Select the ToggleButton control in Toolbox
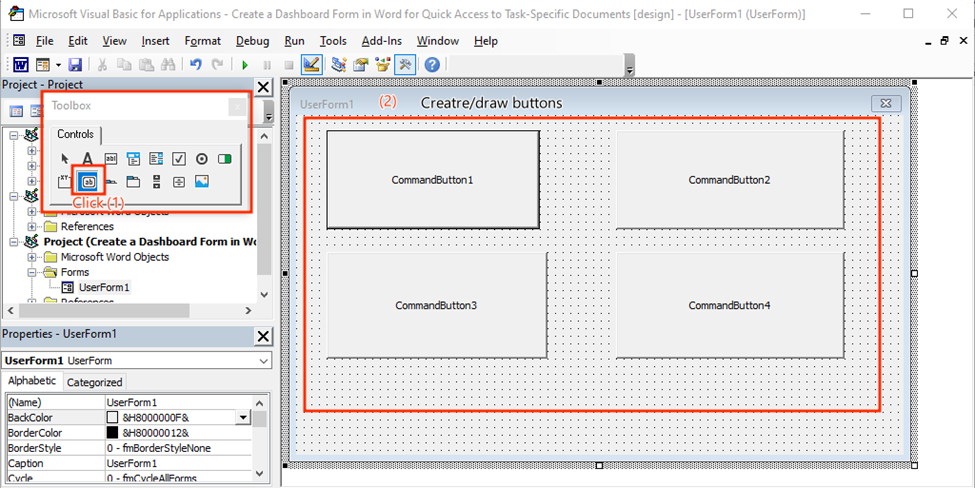This screenshot has height=488, width=975. (x=224, y=159)
